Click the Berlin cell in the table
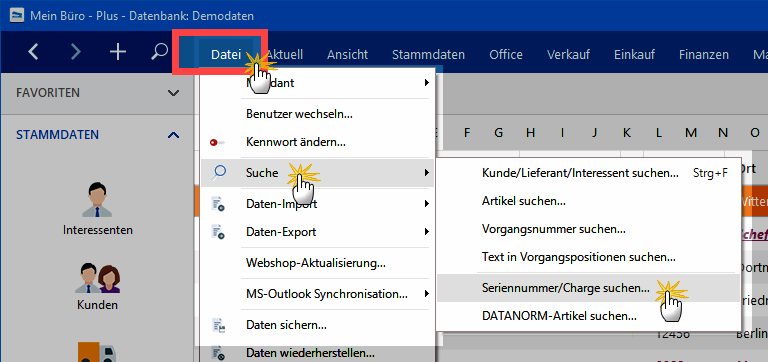 point(752,335)
